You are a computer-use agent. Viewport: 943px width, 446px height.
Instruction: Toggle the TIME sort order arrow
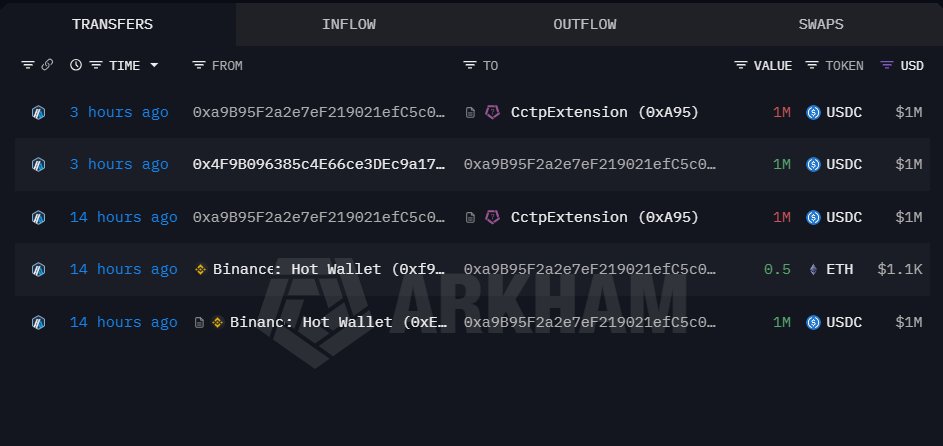pyautogui.click(x=154, y=66)
